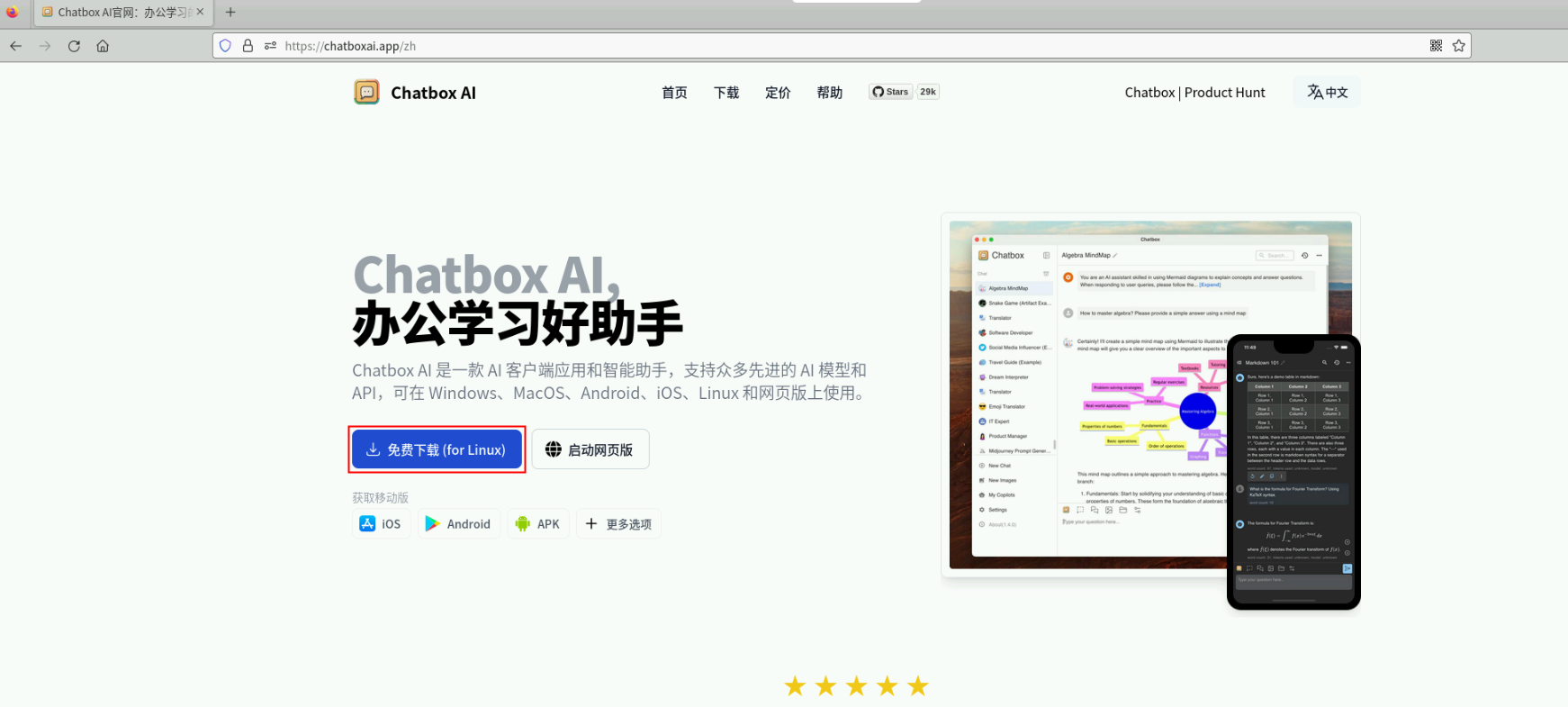Go back to the previous page
This screenshot has width=1568, height=707.
pos(16,46)
